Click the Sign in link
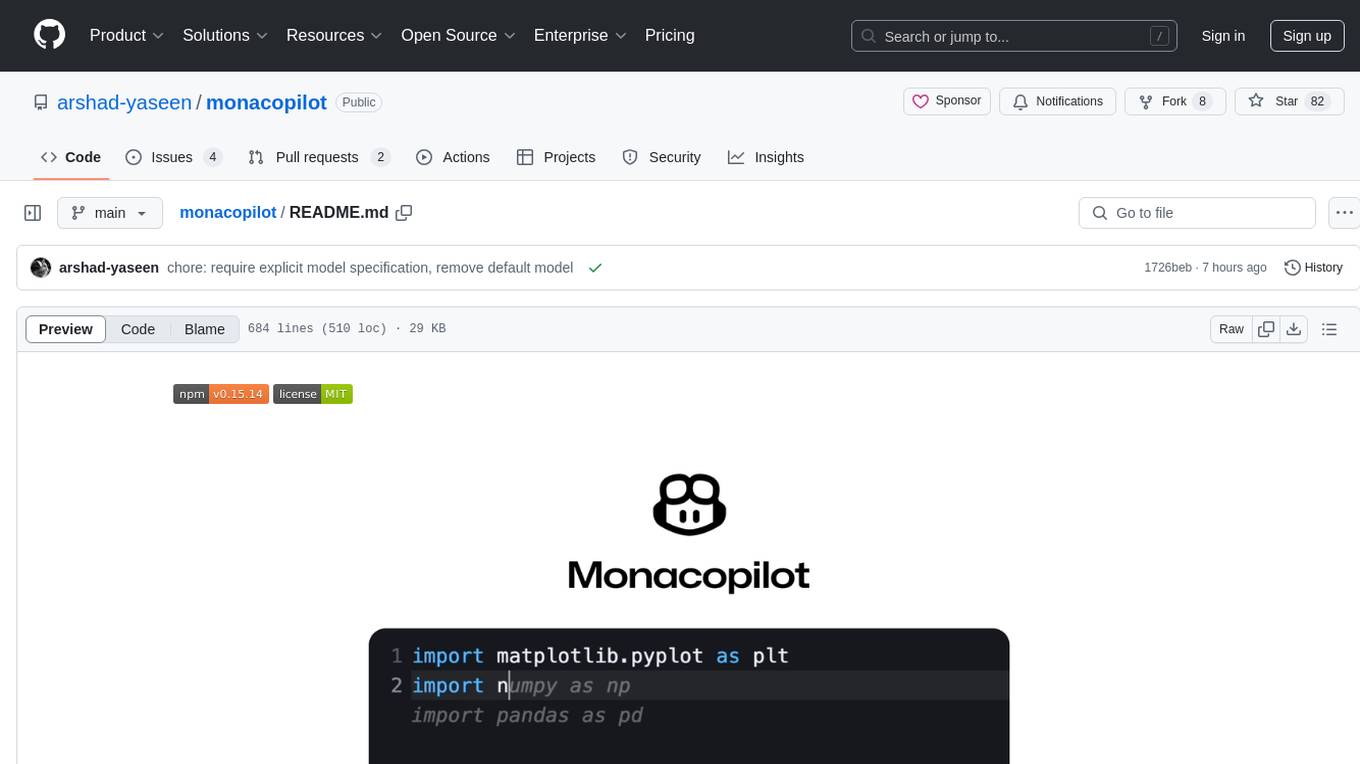 pyautogui.click(x=1223, y=36)
